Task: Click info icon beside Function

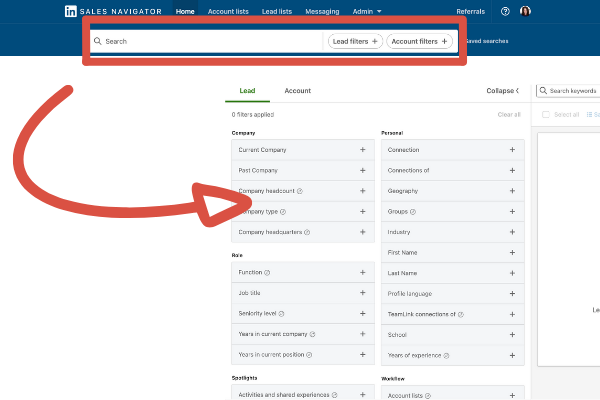Action: point(267,273)
